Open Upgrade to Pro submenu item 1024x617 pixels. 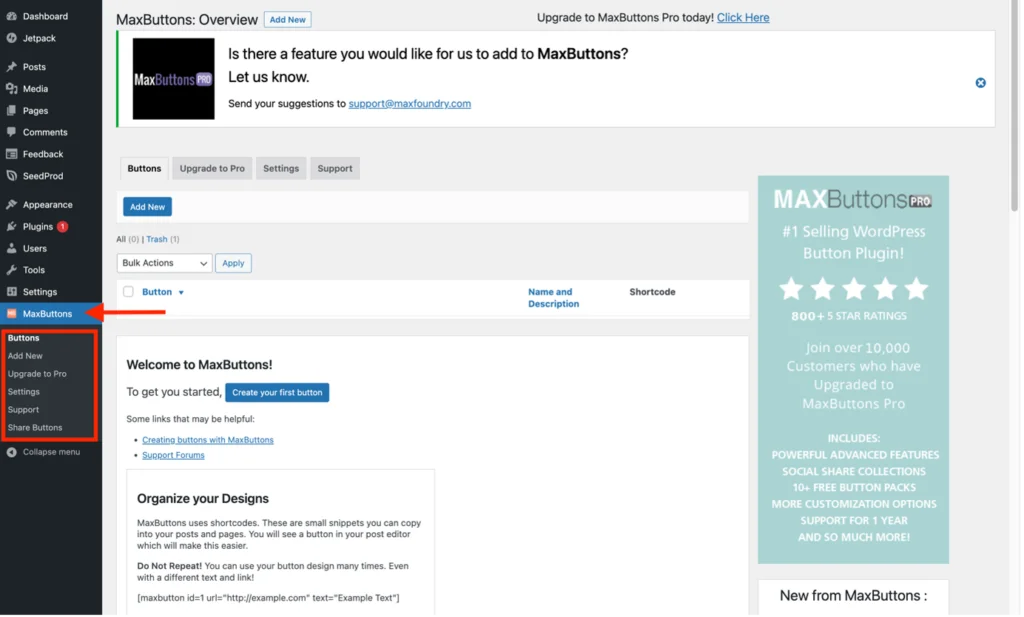(37, 374)
